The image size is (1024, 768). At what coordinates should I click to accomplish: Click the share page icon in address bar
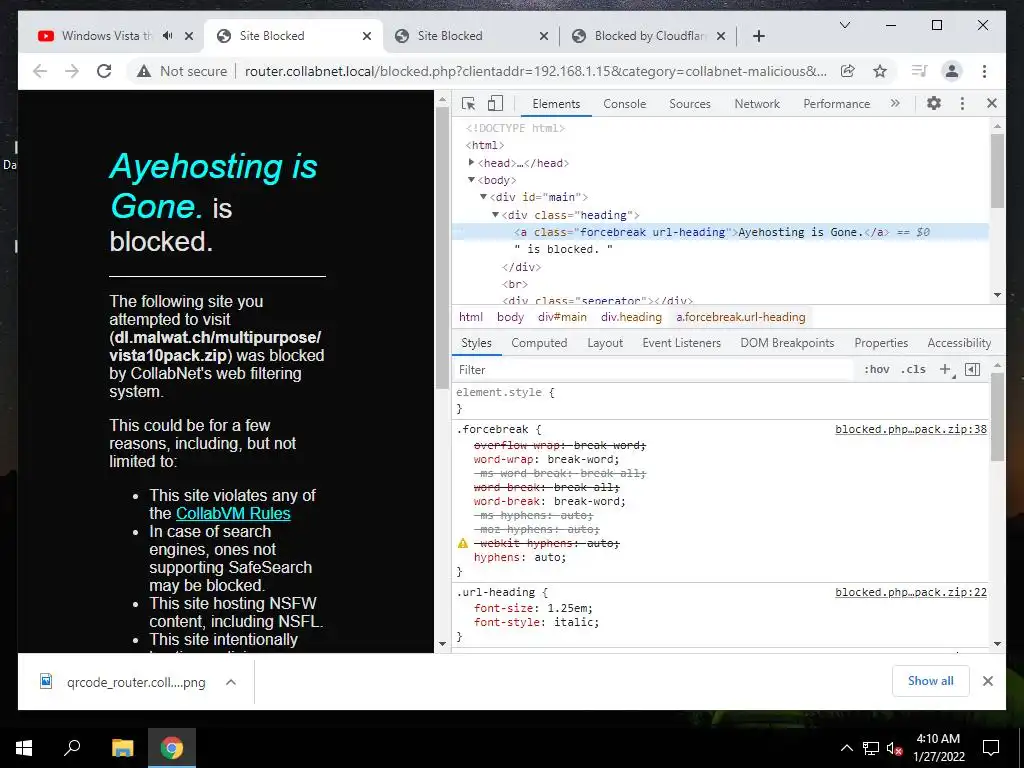848,71
